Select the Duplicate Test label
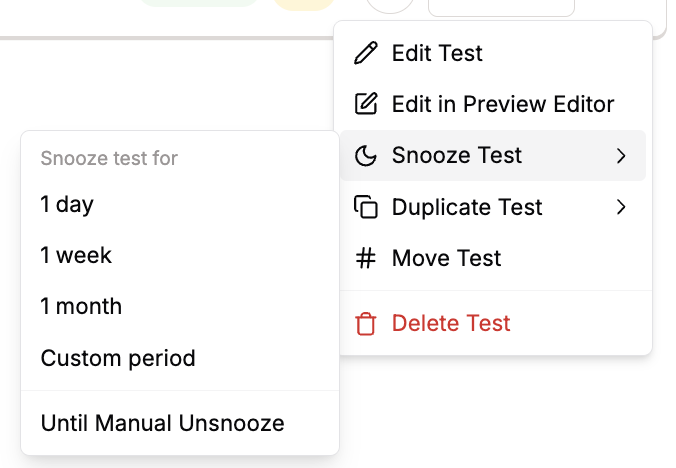The image size is (676, 468). pos(467,208)
